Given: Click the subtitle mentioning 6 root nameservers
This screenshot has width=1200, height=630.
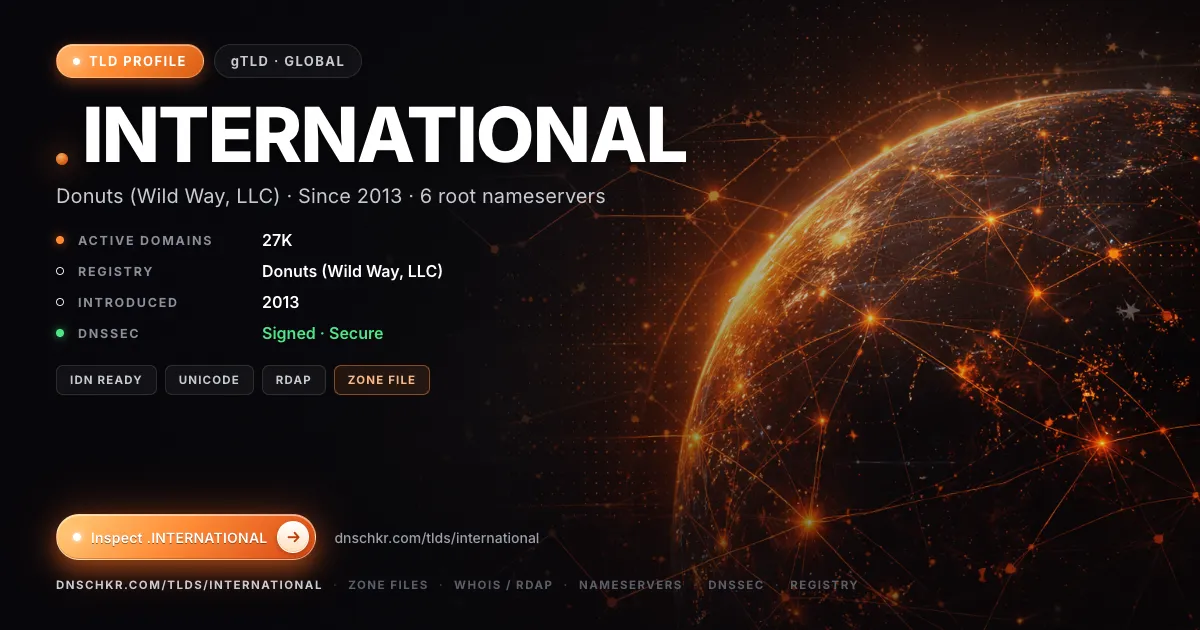Looking at the screenshot, I should [331, 197].
